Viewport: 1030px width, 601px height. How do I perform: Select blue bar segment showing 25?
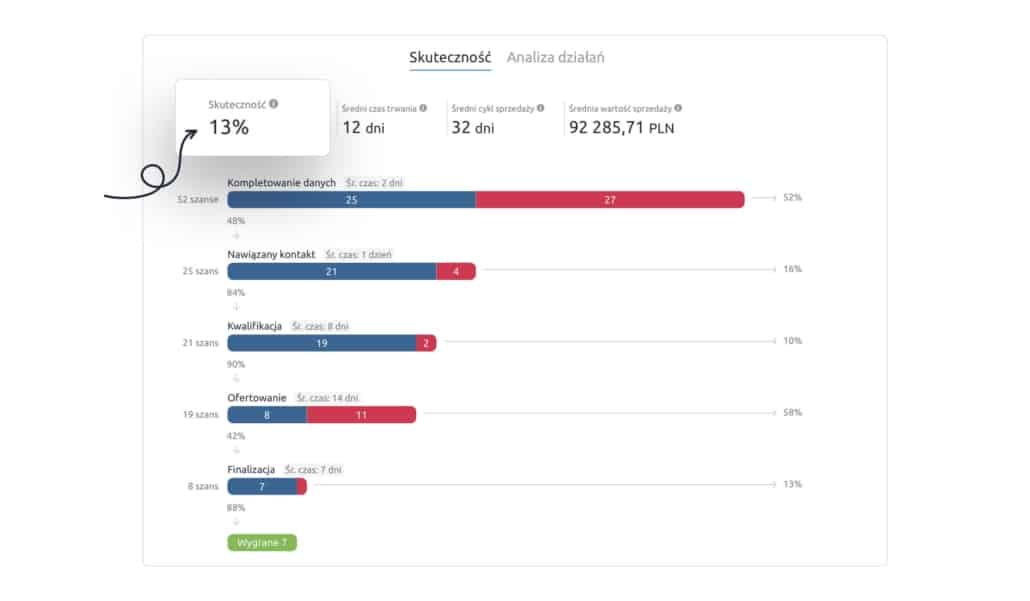tap(351, 200)
